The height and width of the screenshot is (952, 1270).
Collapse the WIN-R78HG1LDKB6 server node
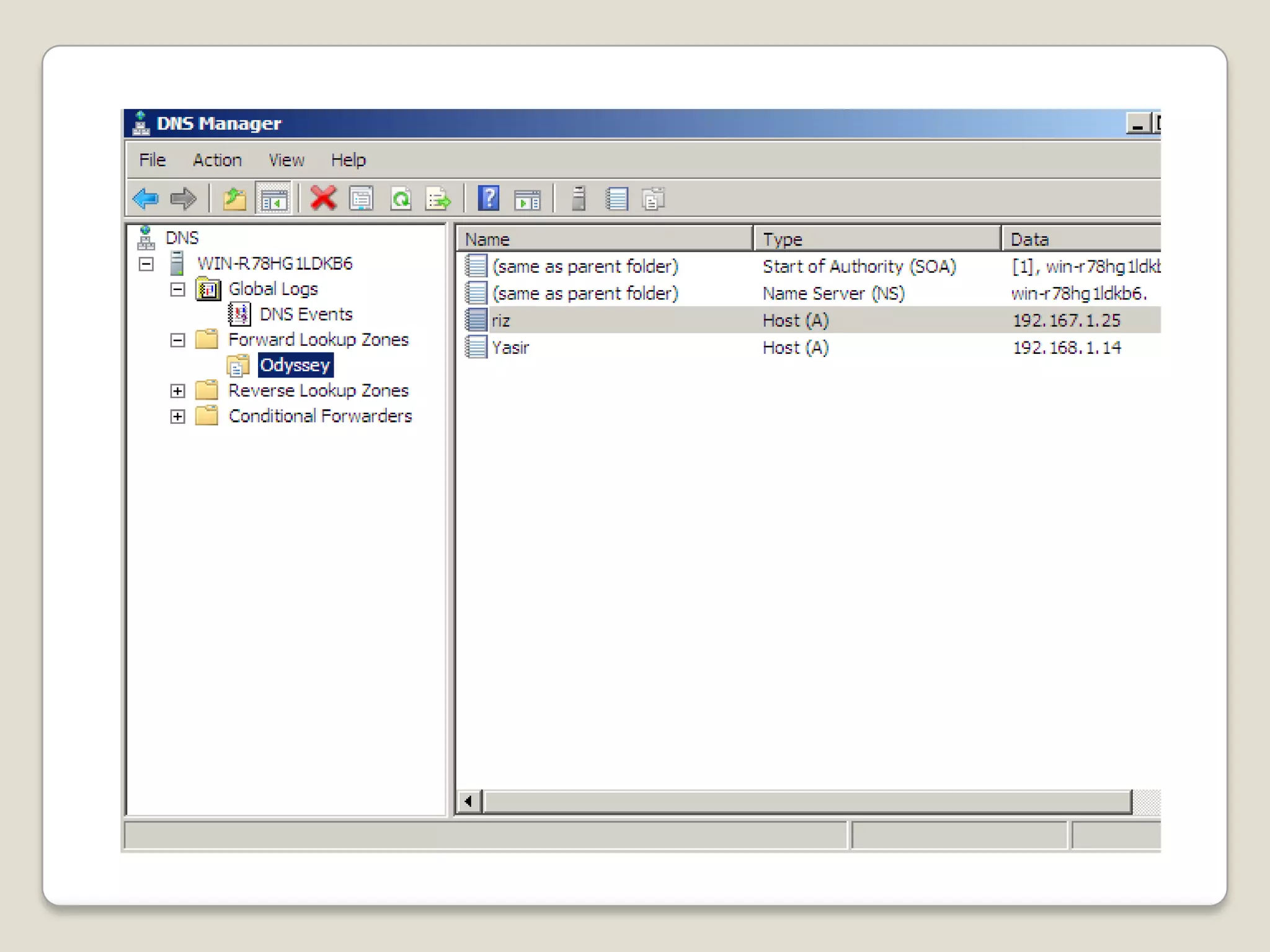click(x=146, y=265)
